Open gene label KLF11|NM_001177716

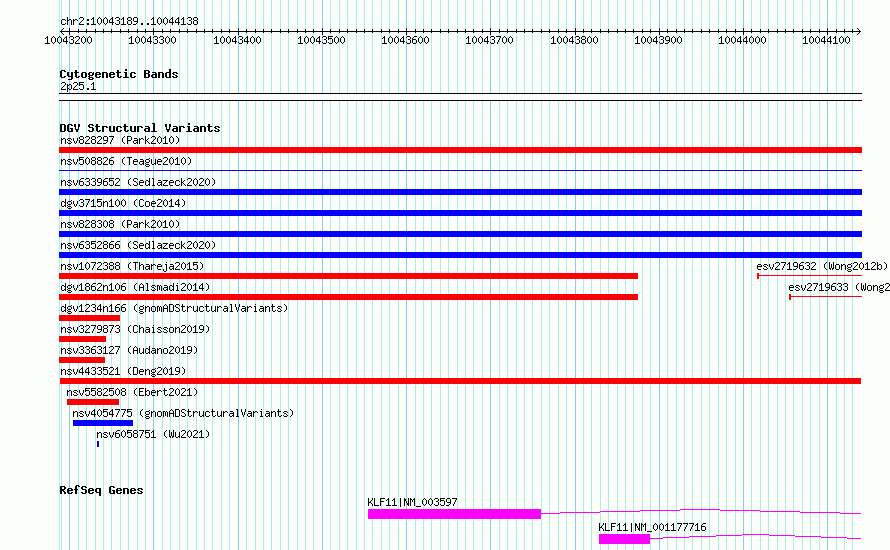tap(652, 527)
